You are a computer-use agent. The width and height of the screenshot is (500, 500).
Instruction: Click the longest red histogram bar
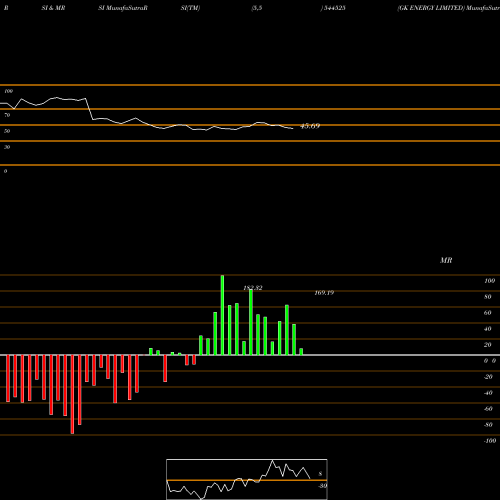72,394
